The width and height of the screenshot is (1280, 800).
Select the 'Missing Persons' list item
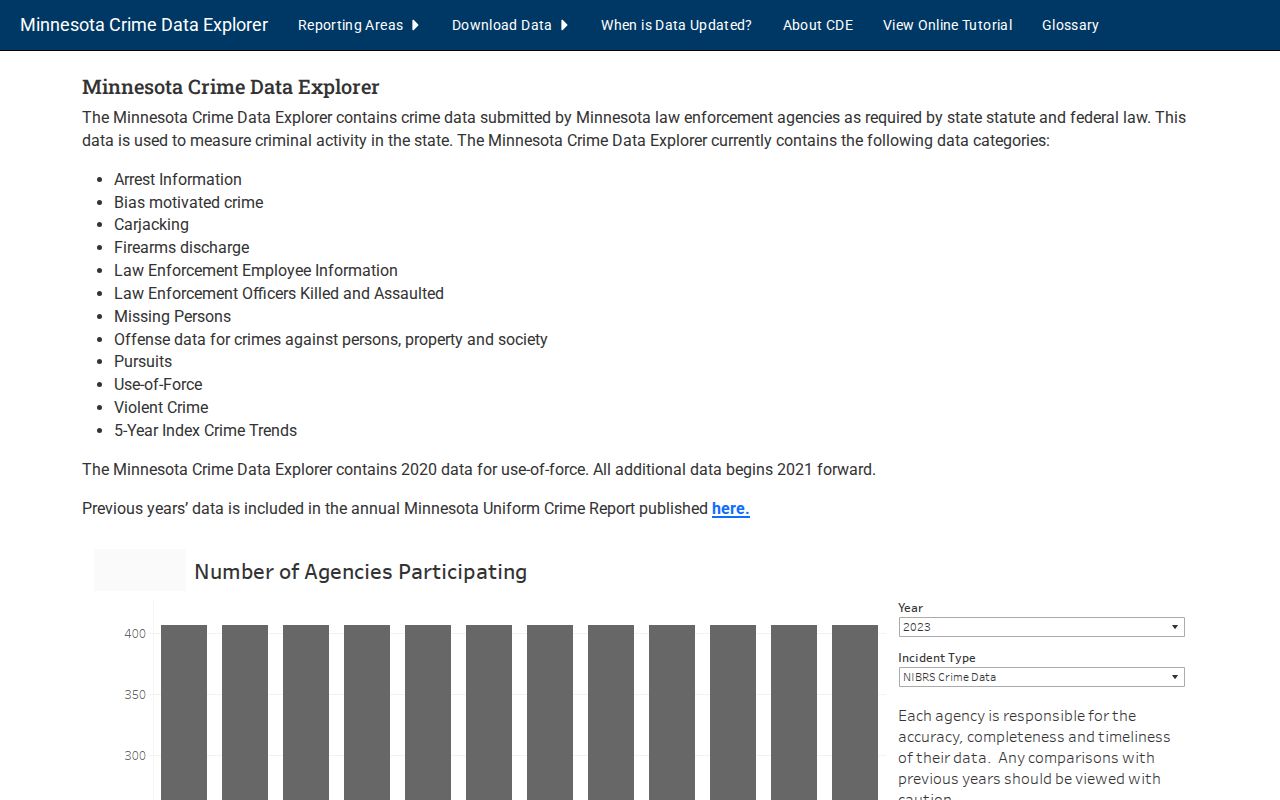(172, 316)
